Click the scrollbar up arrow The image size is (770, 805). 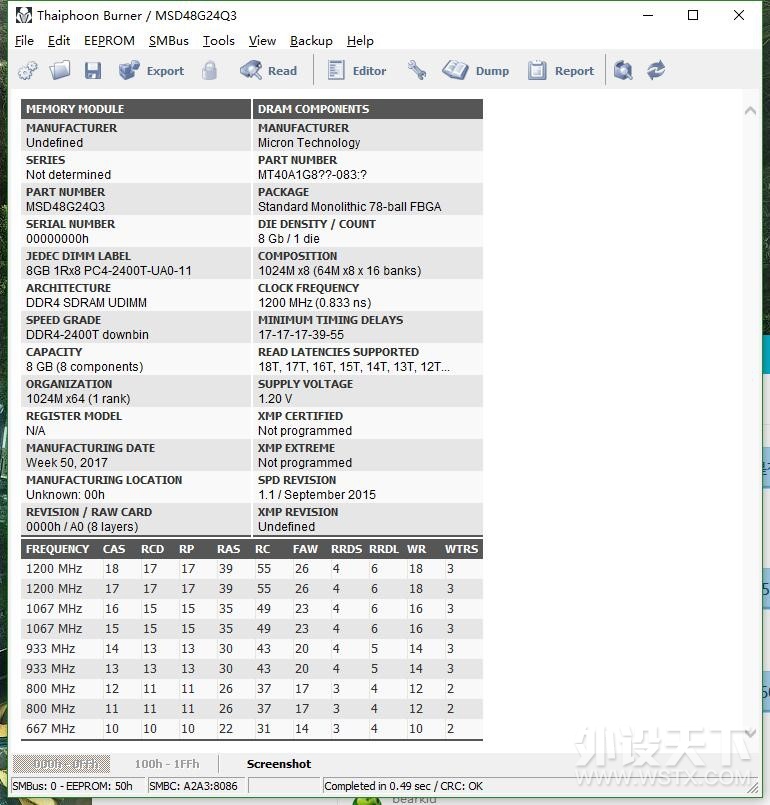coord(750,110)
